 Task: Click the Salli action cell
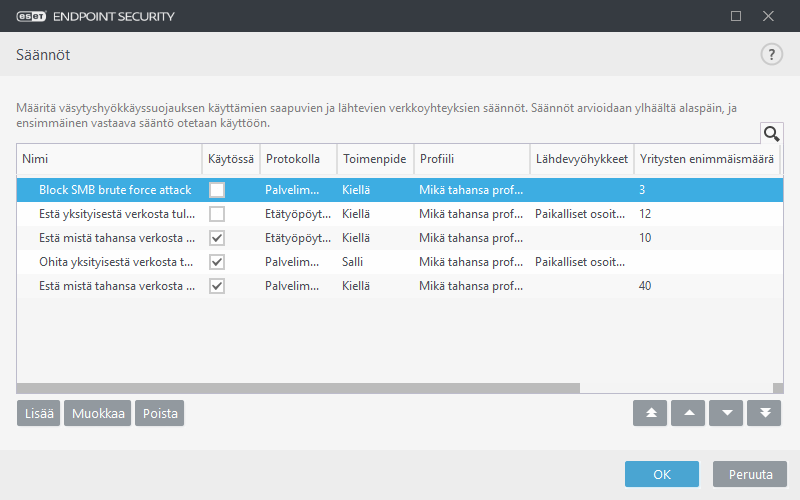353,262
